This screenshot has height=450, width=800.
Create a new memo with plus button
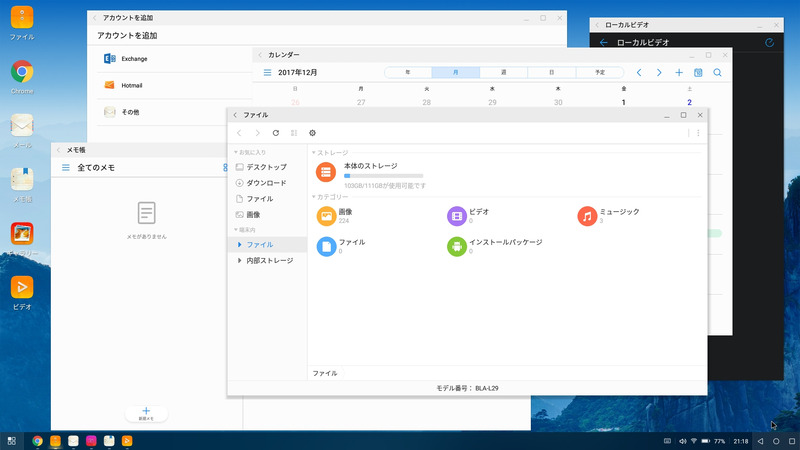coord(146,413)
